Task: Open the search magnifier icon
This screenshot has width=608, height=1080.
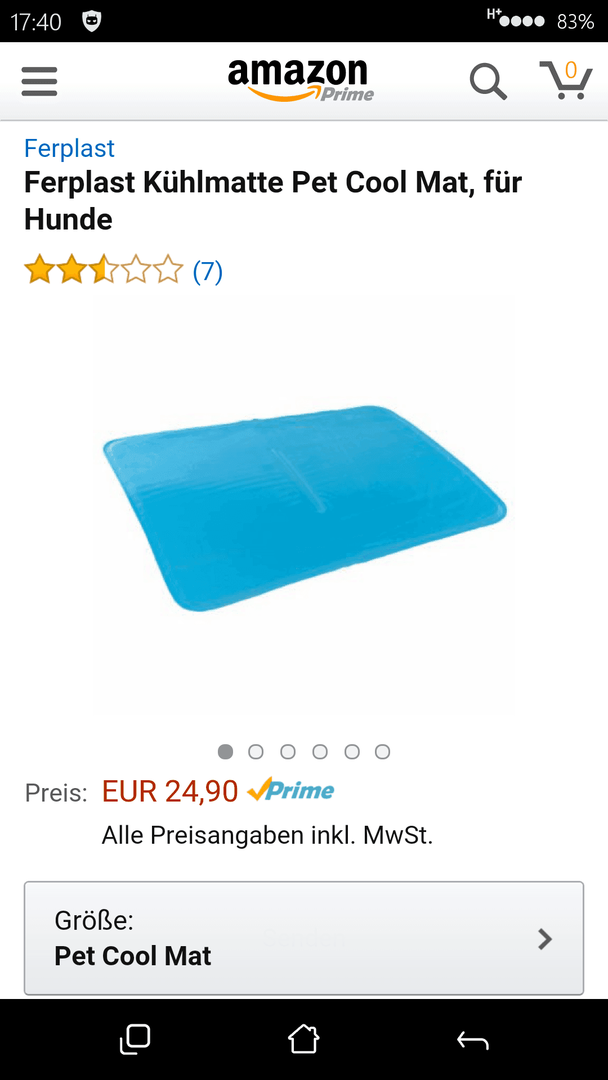Action: tap(488, 82)
